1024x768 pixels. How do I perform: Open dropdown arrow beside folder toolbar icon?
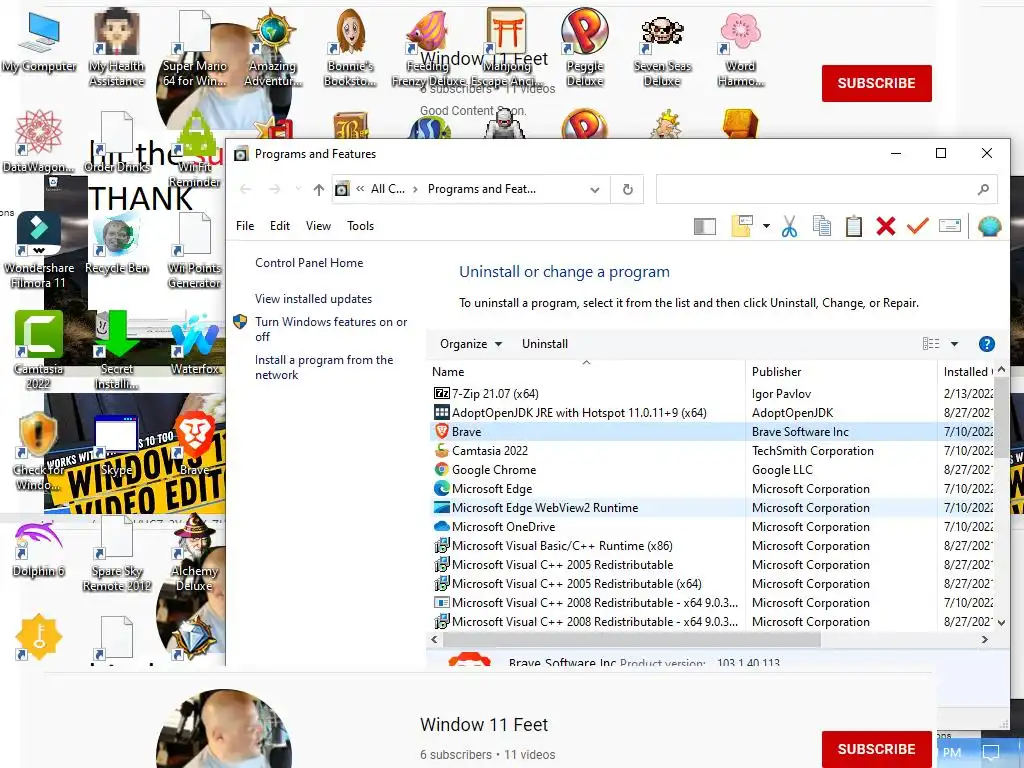click(x=766, y=227)
